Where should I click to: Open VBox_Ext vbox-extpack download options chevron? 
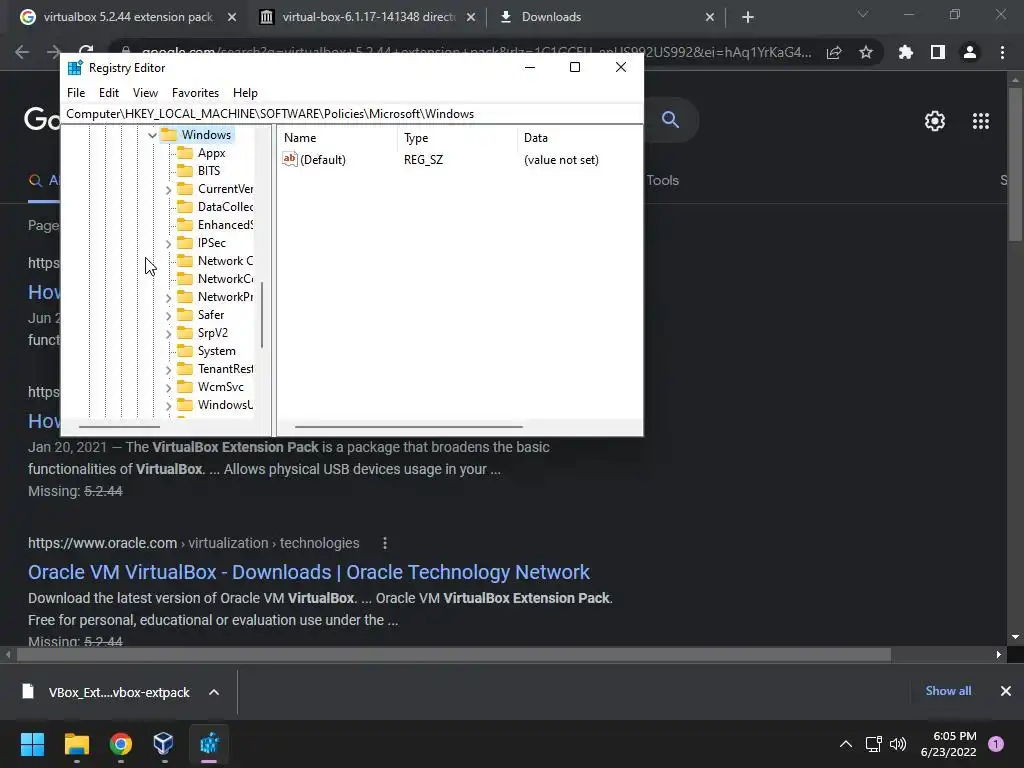point(214,692)
